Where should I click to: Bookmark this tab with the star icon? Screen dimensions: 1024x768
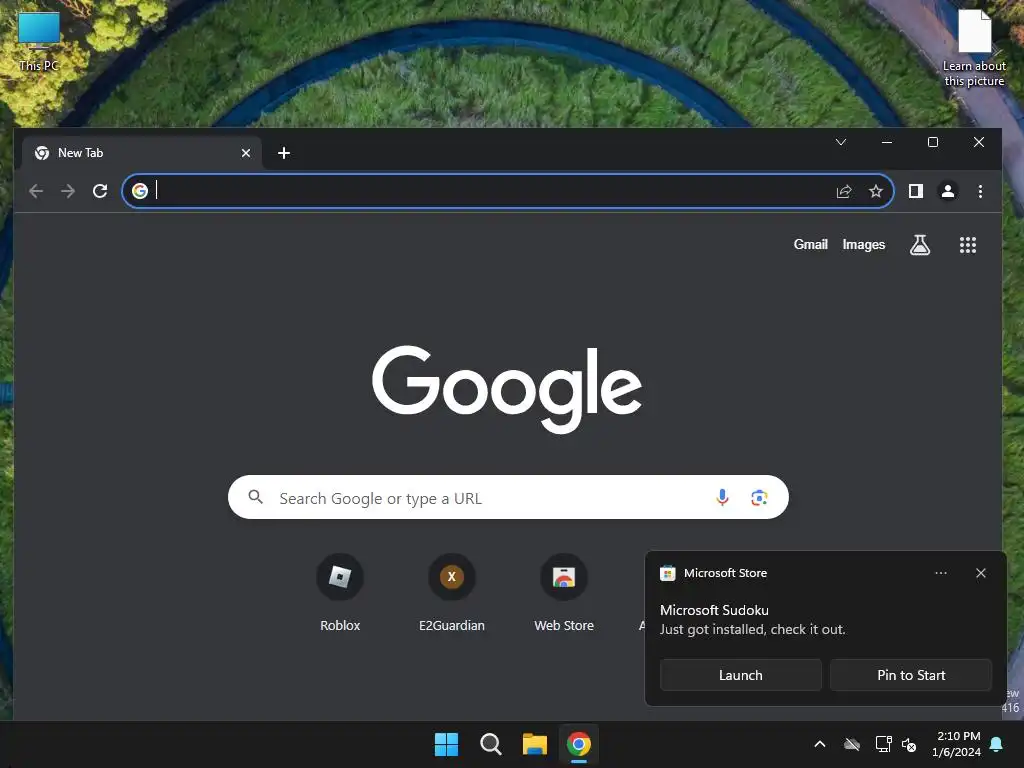click(876, 191)
